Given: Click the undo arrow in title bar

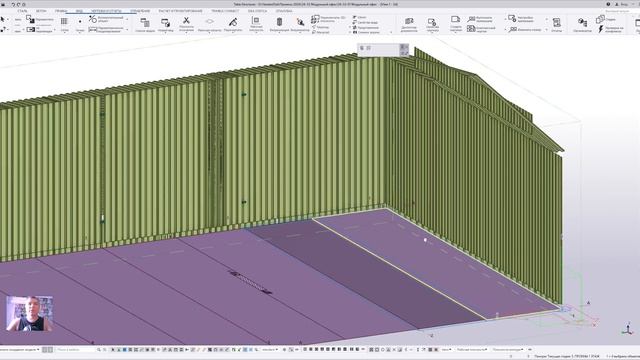Looking at the screenshot, I should tap(13, 4).
